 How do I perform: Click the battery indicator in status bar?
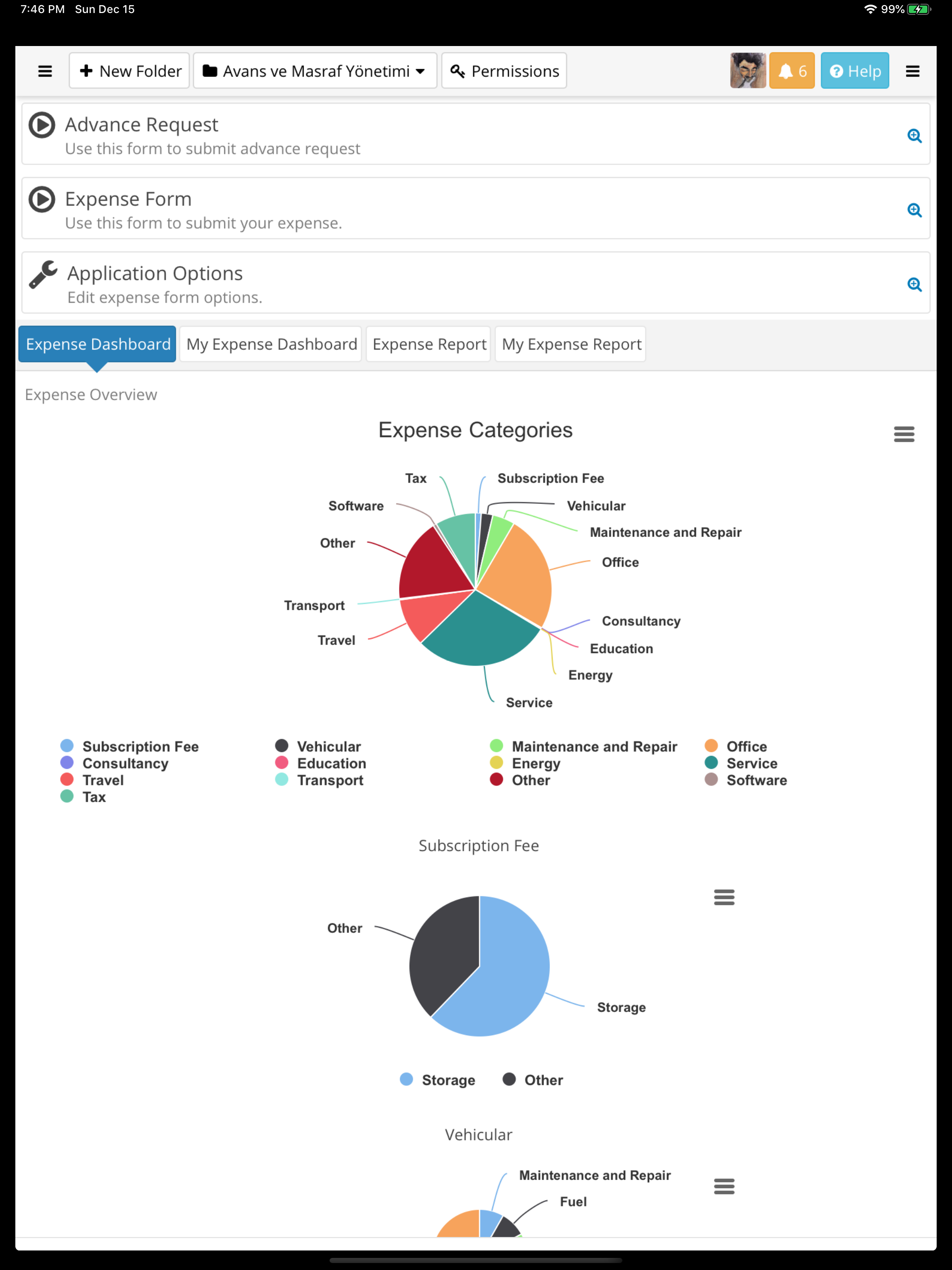click(x=919, y=9)
